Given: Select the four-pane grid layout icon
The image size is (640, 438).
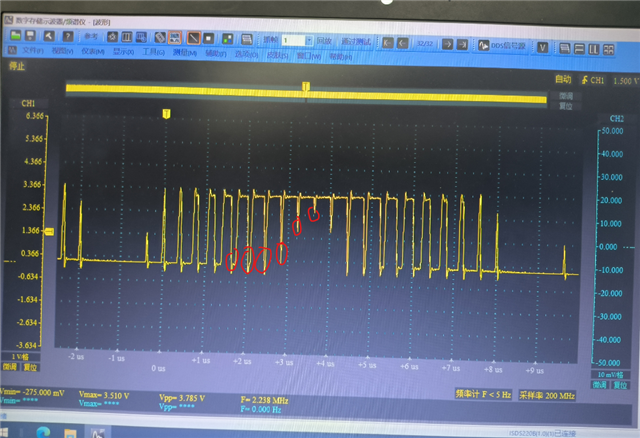Looking at the screenshot, I should point(609,50).
